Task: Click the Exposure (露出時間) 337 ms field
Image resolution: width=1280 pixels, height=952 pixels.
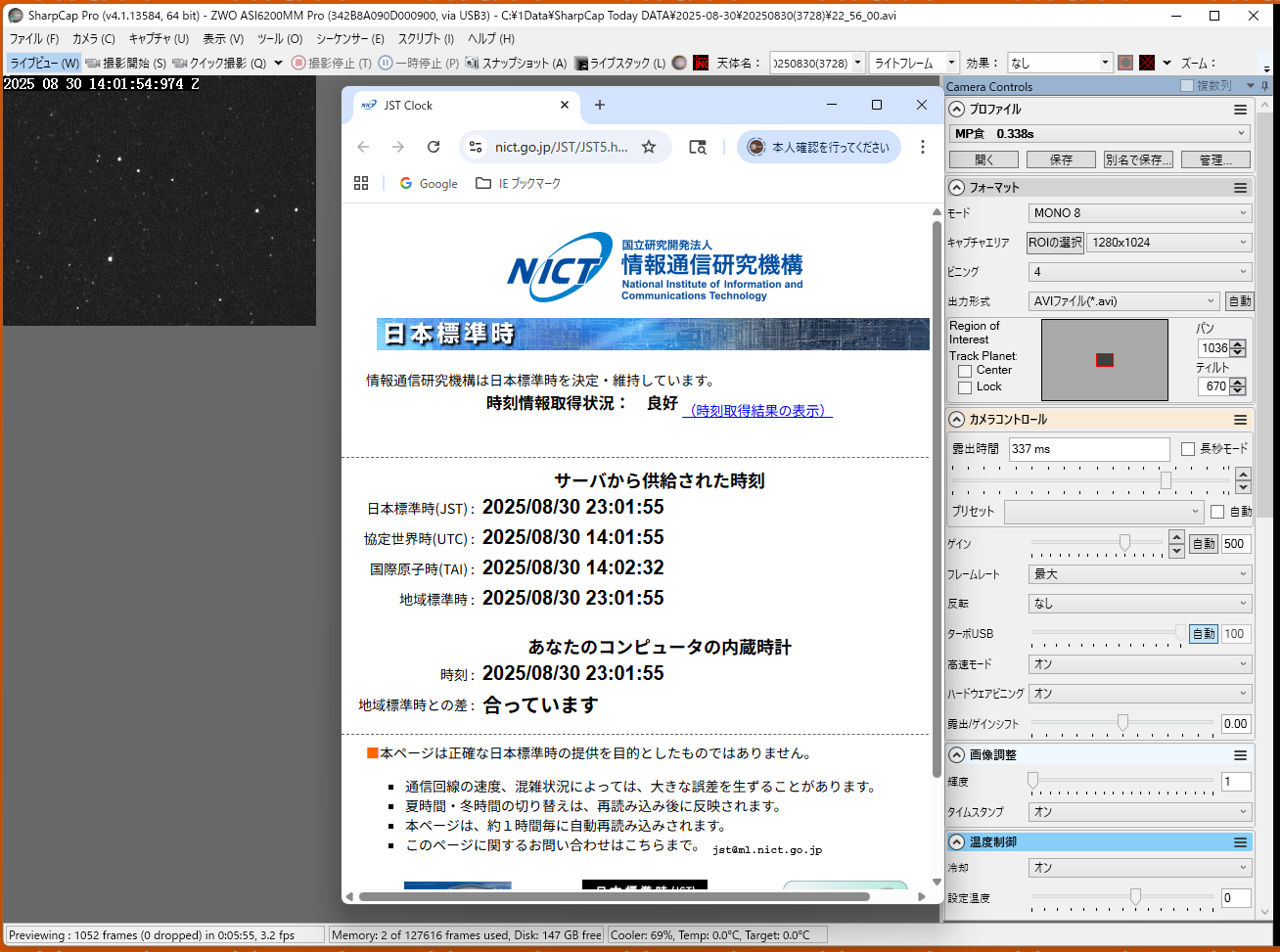Action: [1088, 449]
